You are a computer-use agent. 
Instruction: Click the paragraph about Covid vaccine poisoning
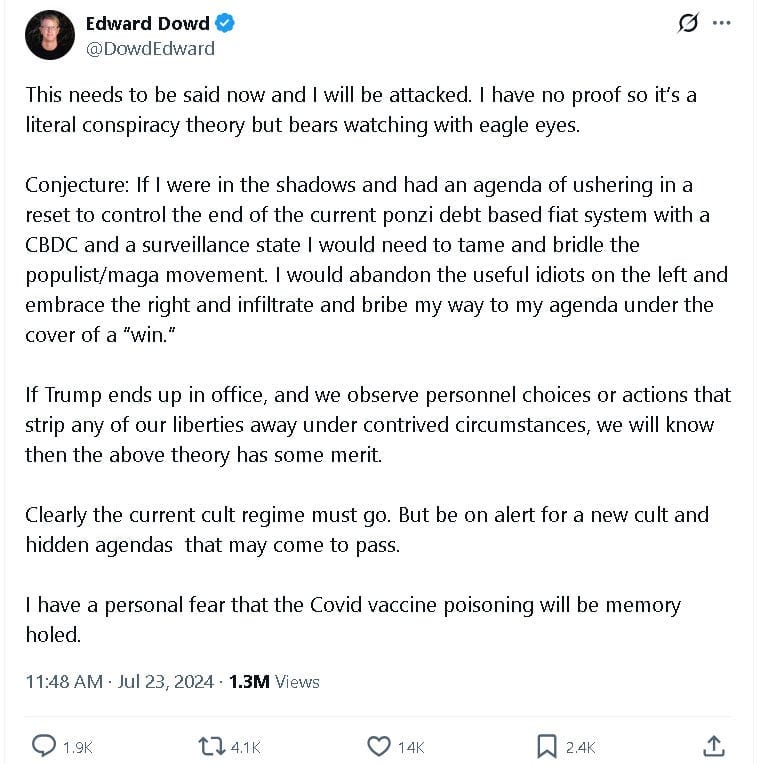point(353,620)
